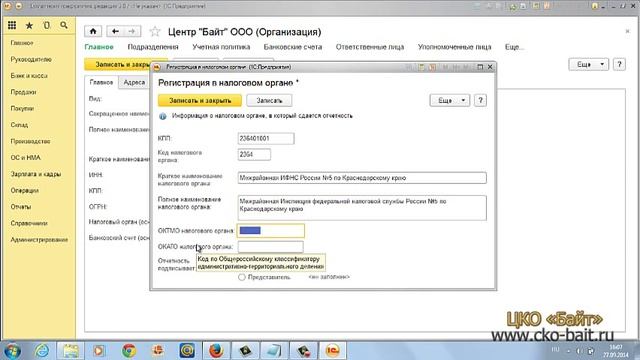Navigate back with left arrow
The height and width of the screenshot is (360, 640).
pyautogui.click(x=115, y=31)
